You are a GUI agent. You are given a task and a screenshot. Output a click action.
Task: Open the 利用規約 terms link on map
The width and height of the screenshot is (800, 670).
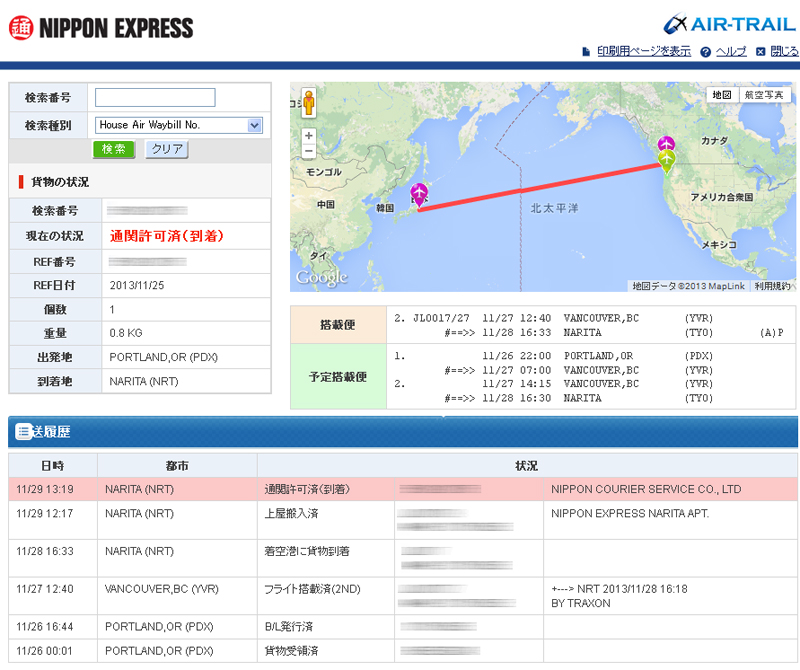[x=772, y=286]
